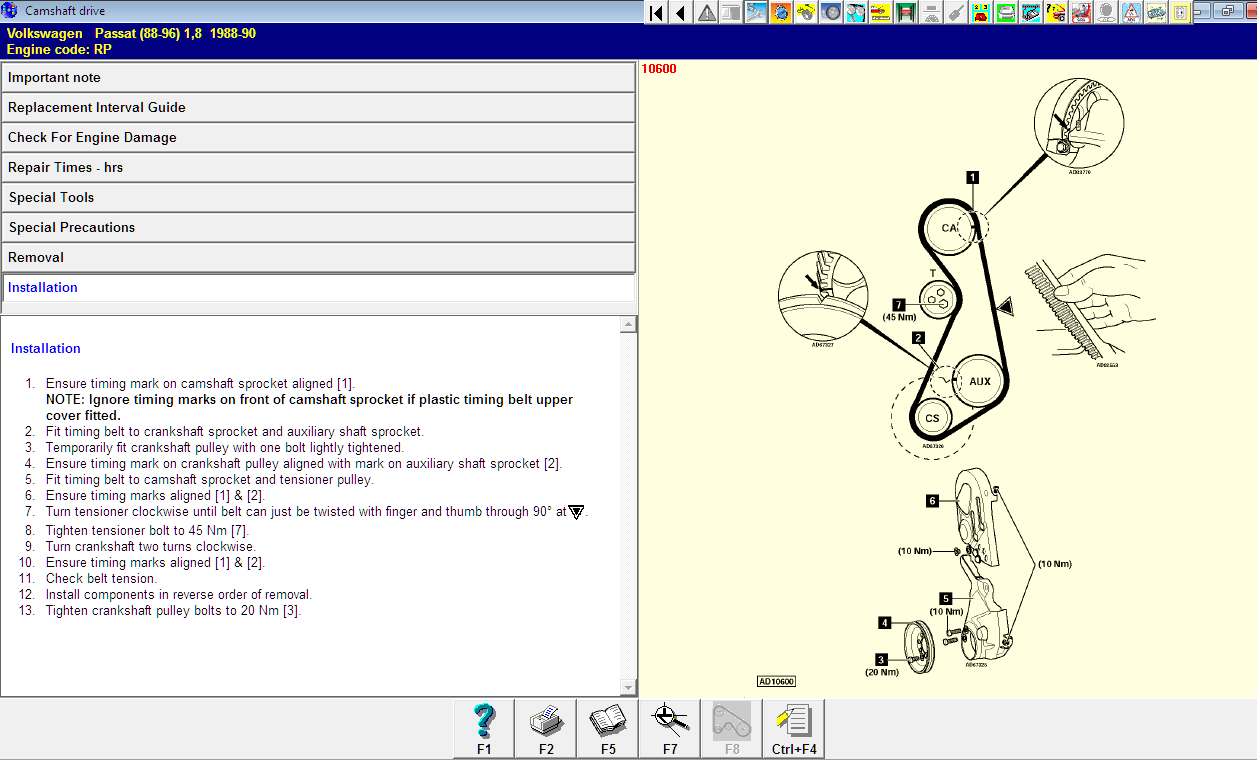This screenshot has width=1257, height=760.
Task: Expand the Check For Engine Damage section
Action: 318,137
